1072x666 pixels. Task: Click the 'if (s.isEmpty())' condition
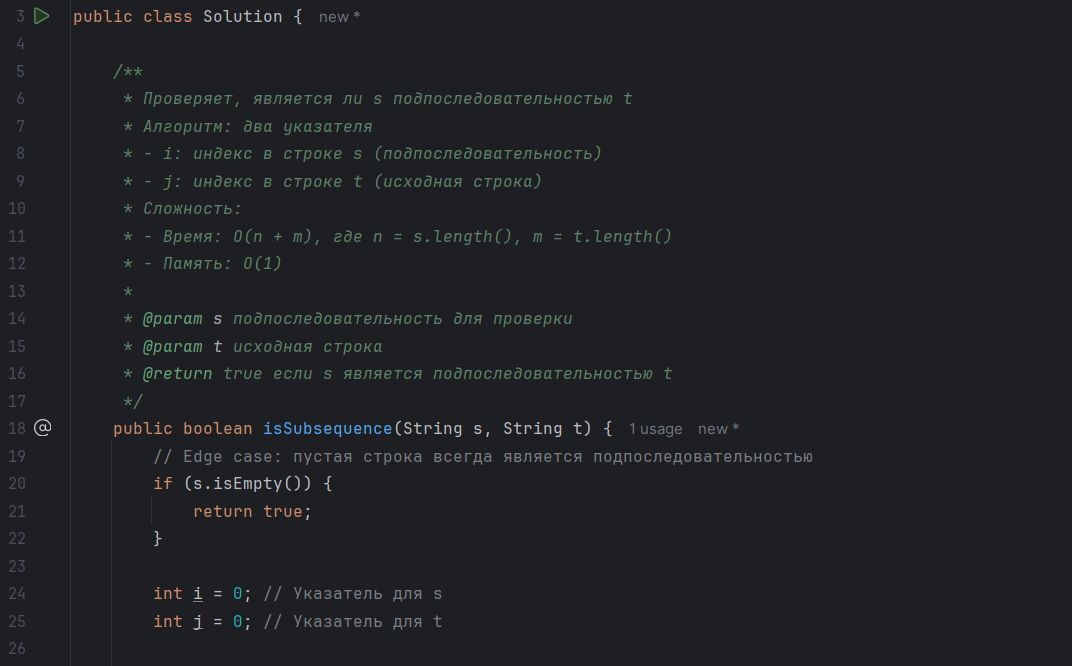[232, 483]
